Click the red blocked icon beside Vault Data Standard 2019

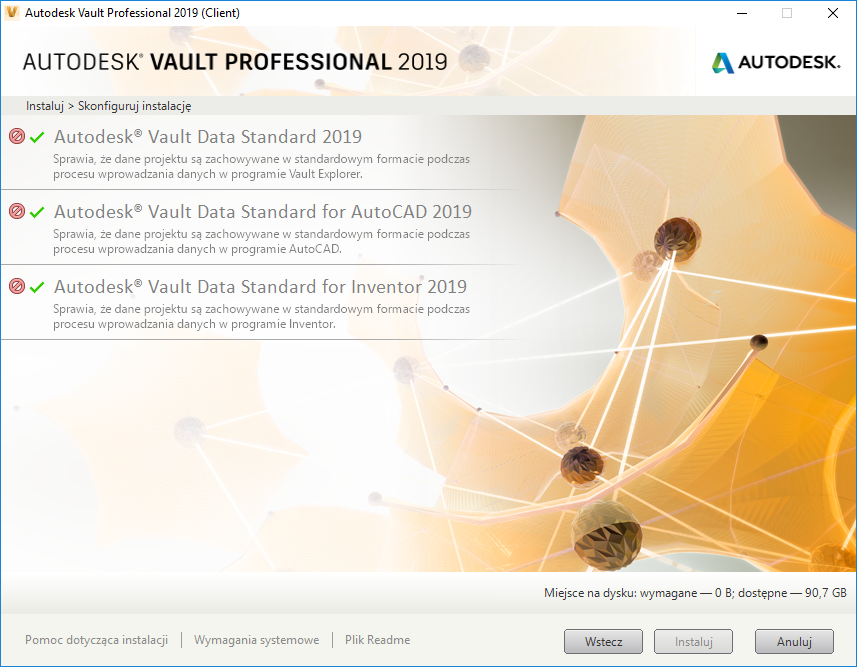tap(16, 137)
